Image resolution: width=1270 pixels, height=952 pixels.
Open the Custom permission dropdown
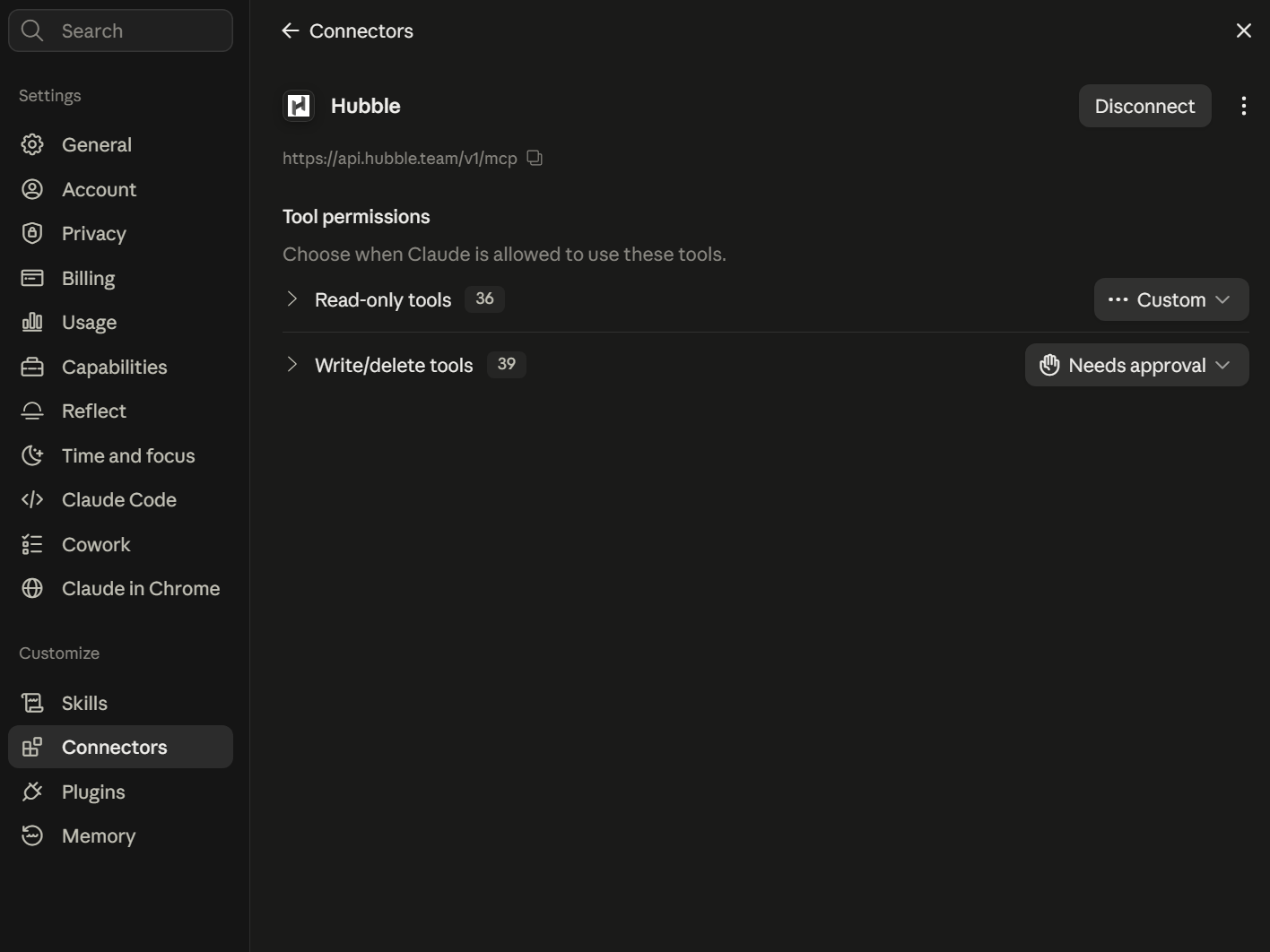(1171, 299)
